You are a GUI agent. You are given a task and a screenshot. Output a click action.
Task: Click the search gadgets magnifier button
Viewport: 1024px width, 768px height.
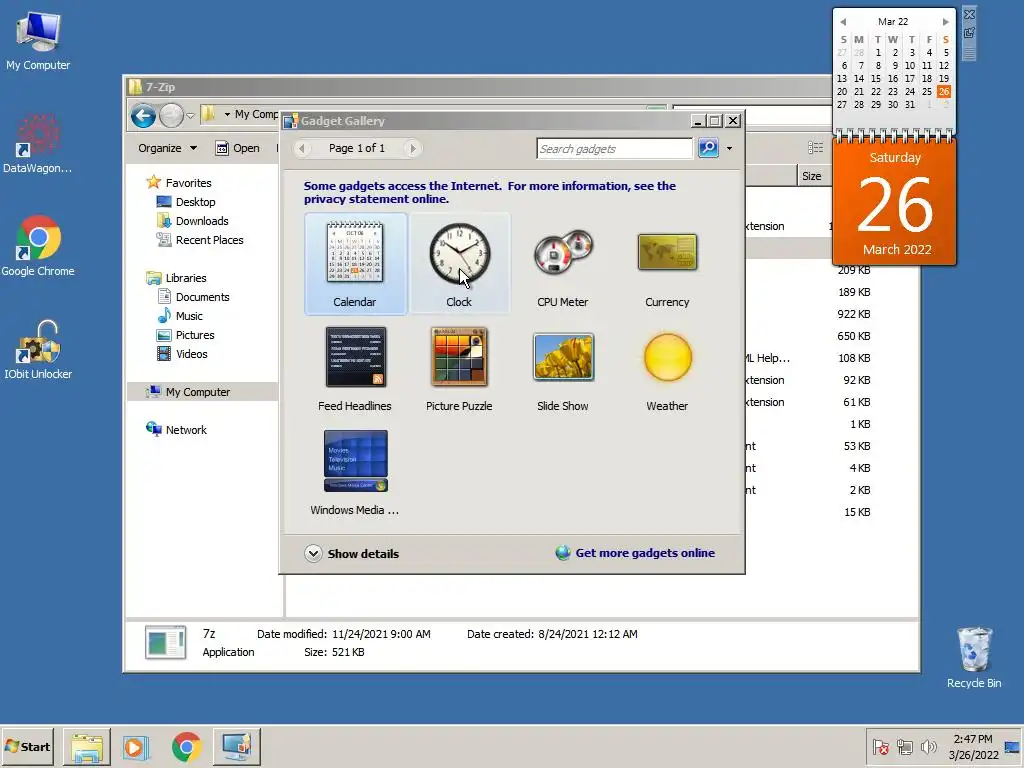[x=709, y=148]
